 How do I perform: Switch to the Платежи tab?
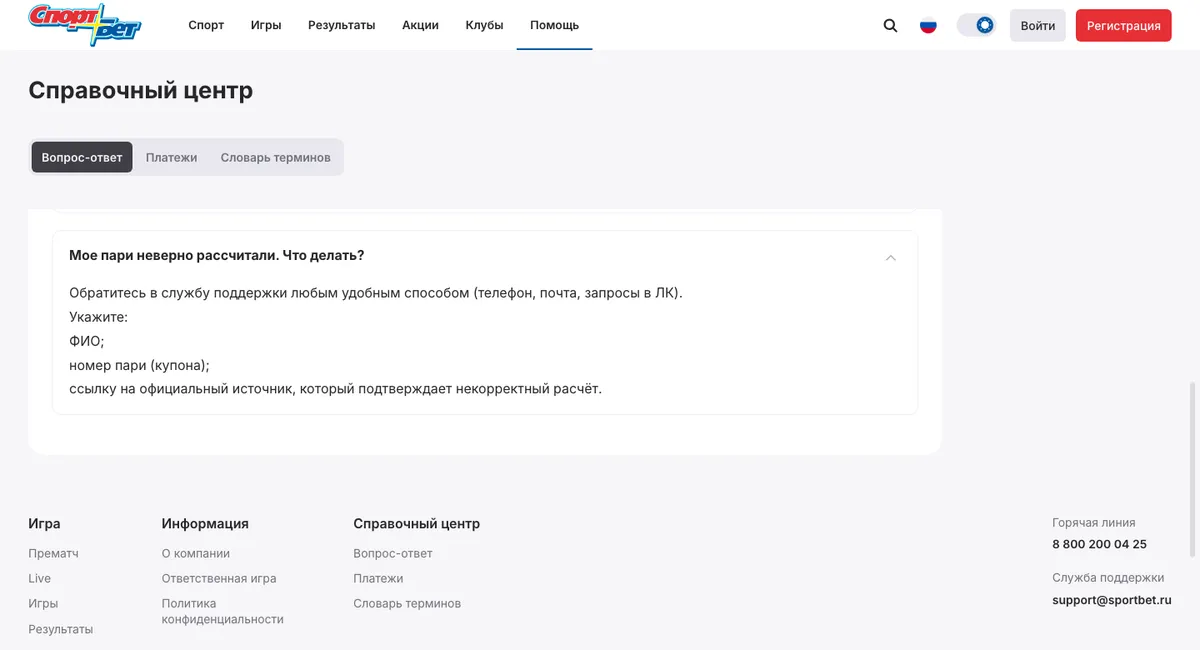(171, 157)
